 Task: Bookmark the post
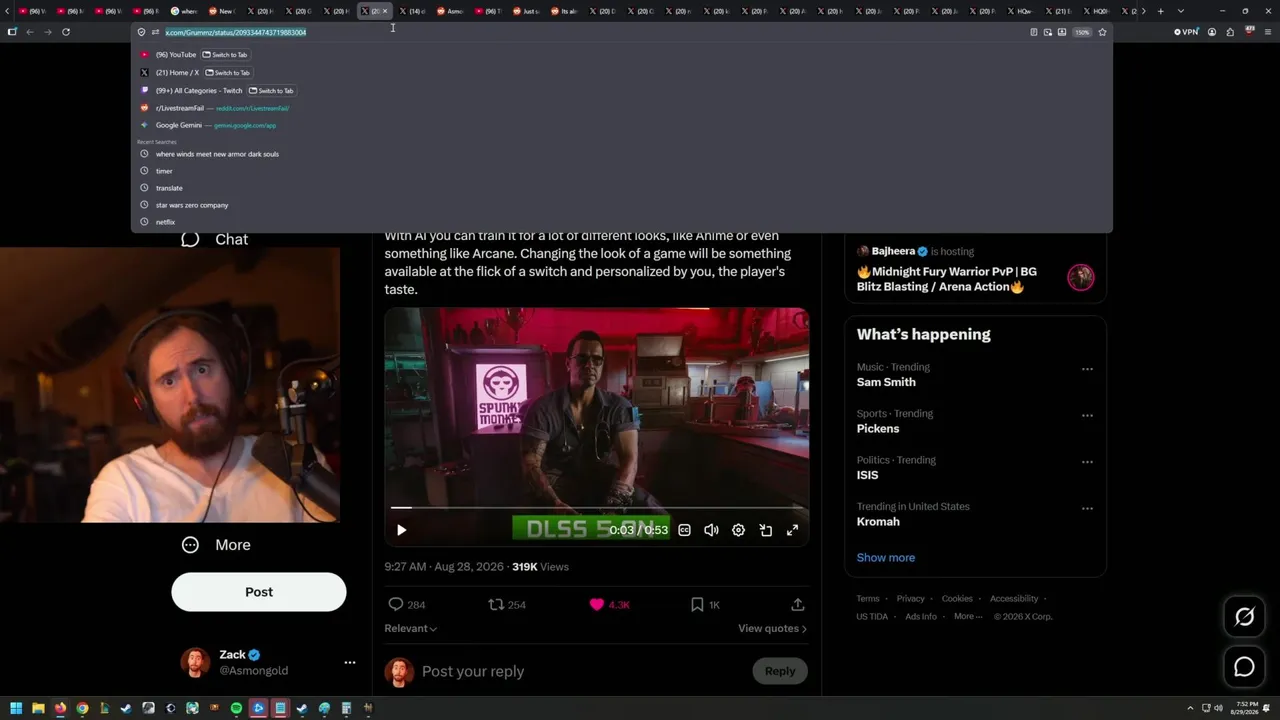[697, 604]
